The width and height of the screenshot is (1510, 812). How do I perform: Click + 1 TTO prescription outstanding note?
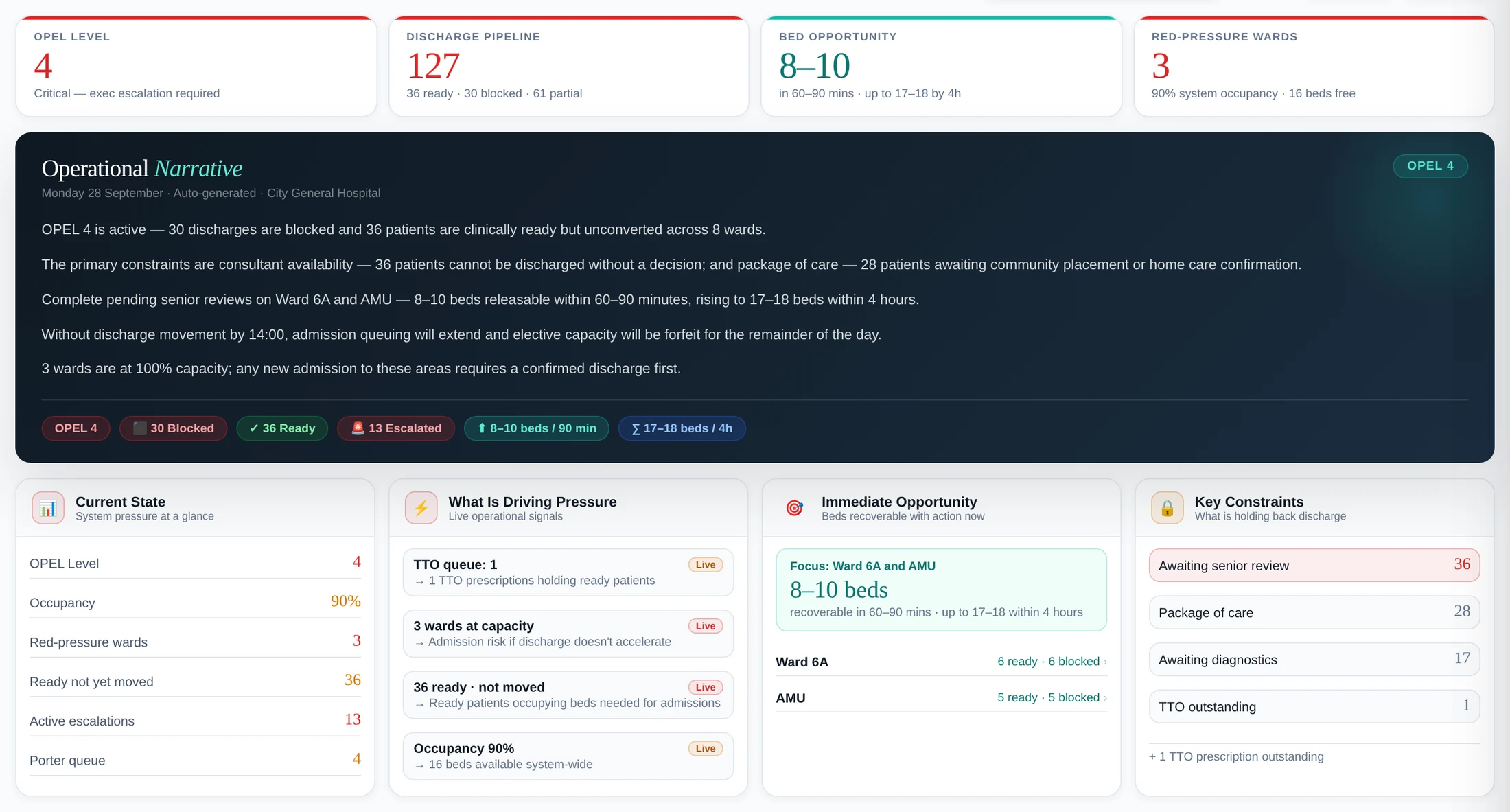1236,757
